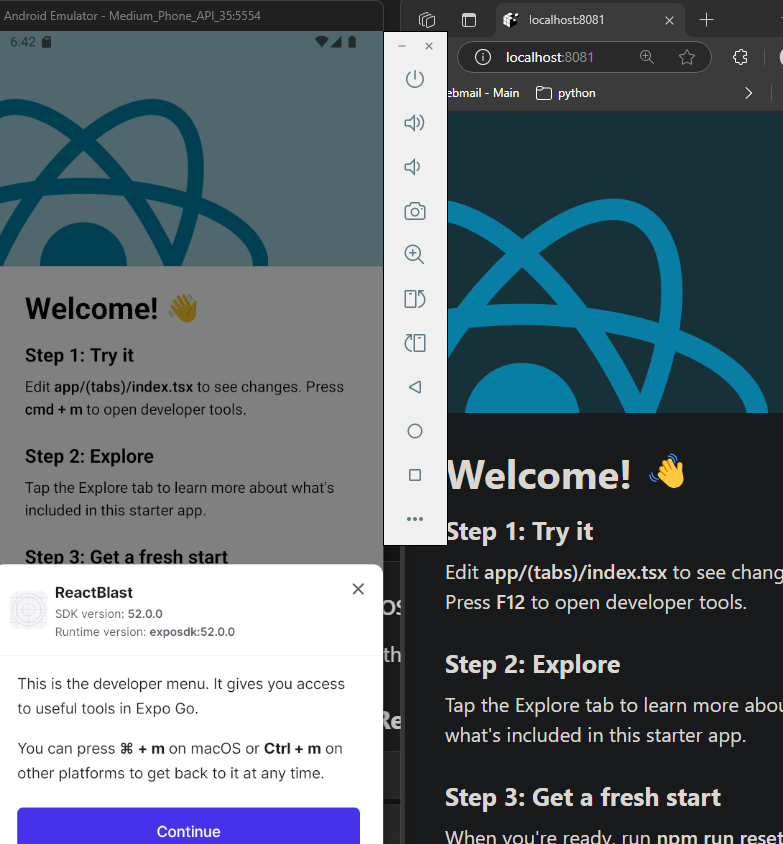Lower volume with the emulator volume down icon

tap(412, 167)
